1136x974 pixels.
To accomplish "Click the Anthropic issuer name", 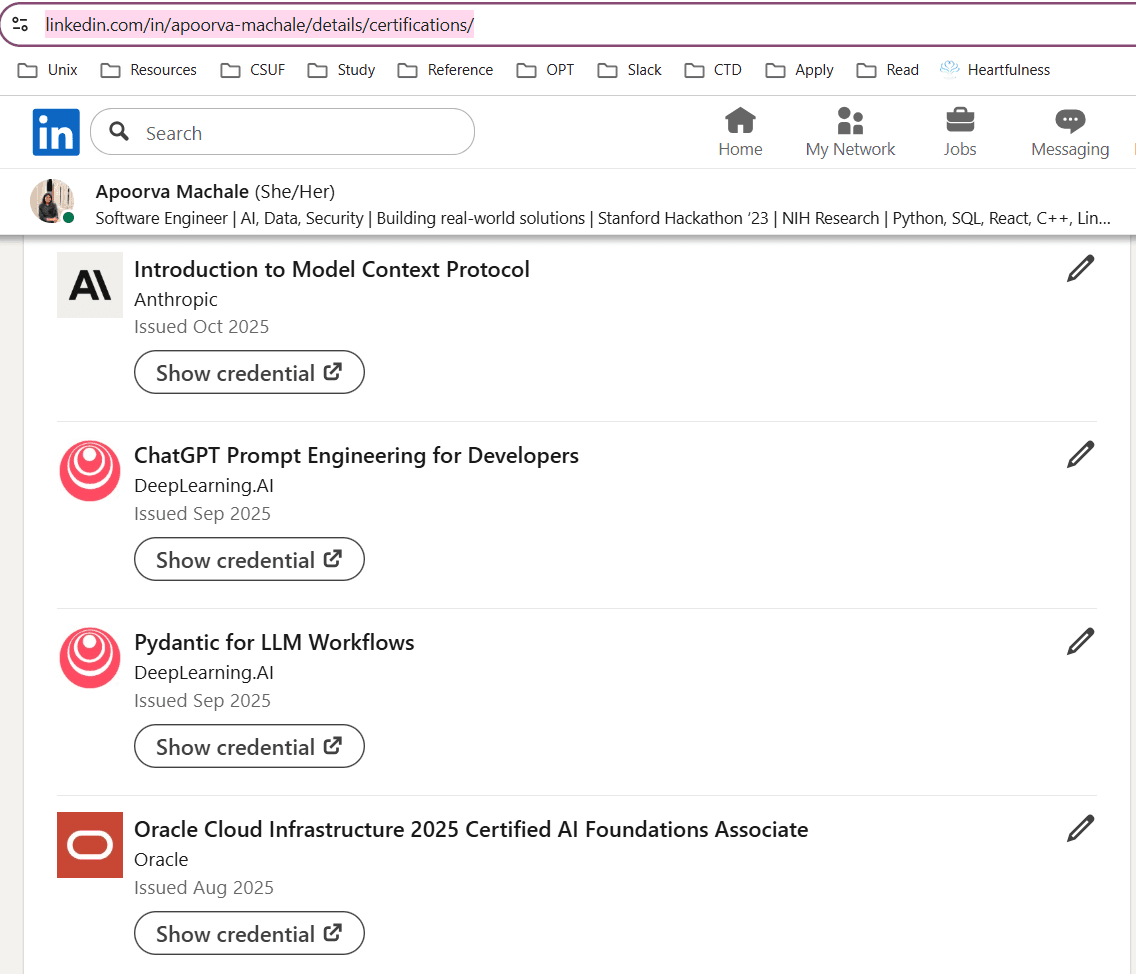I will [x=176, y=299].
